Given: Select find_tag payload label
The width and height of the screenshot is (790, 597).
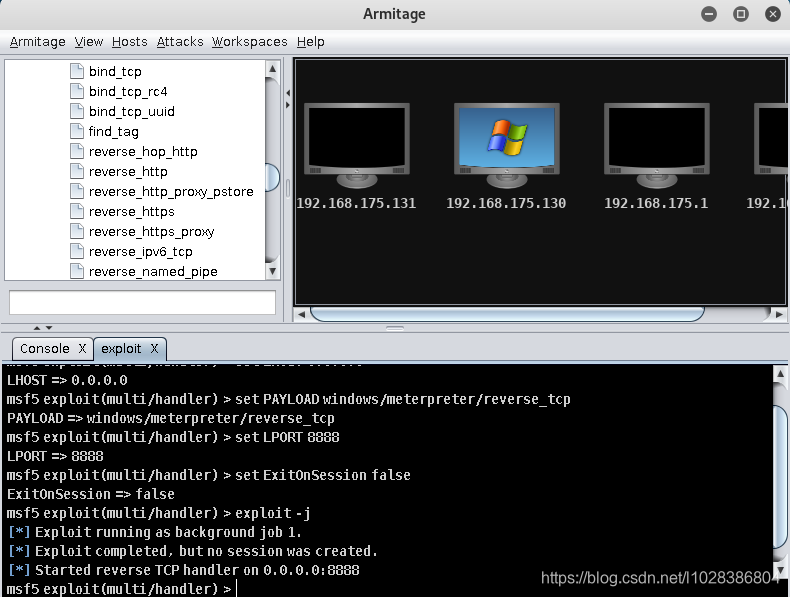Looking at the screenshot, I should (113, 131).
